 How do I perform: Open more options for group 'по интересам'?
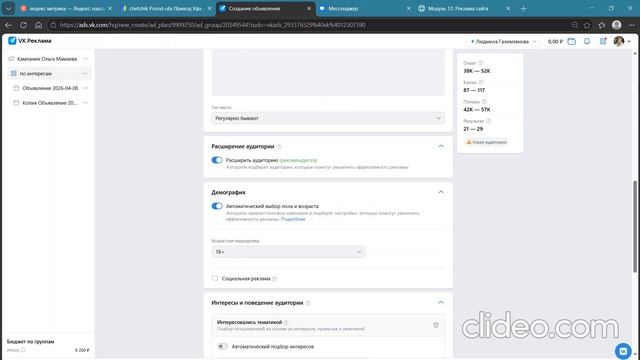(x=85, y=73)
